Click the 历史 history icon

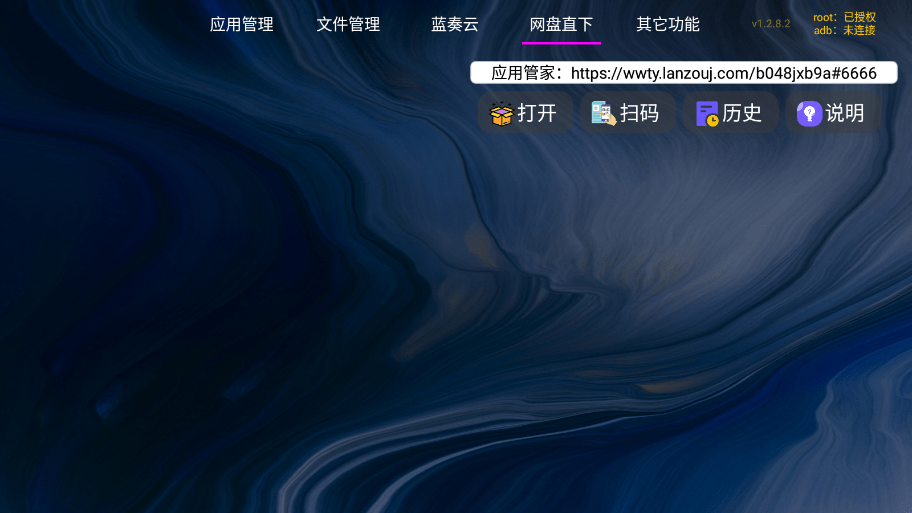(x=707, y=113)
